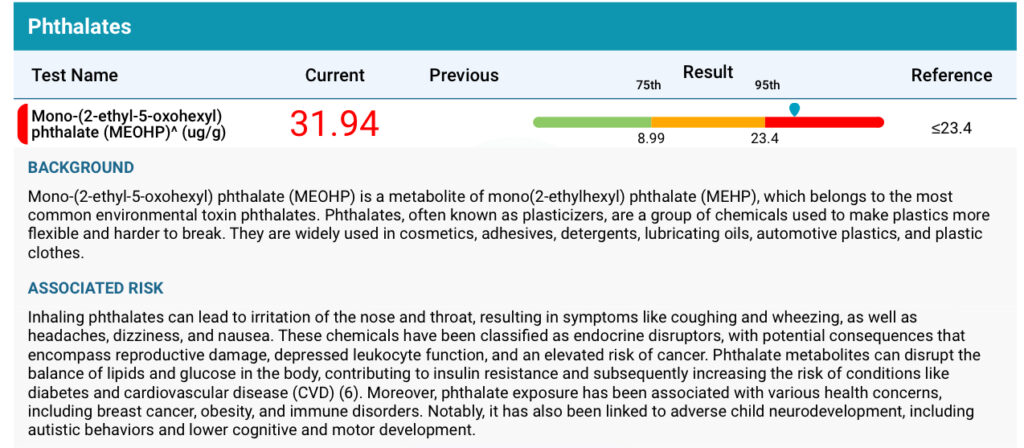The image size is (1024, 448).
Task: Click the Current column header
Action: (335, 75)
